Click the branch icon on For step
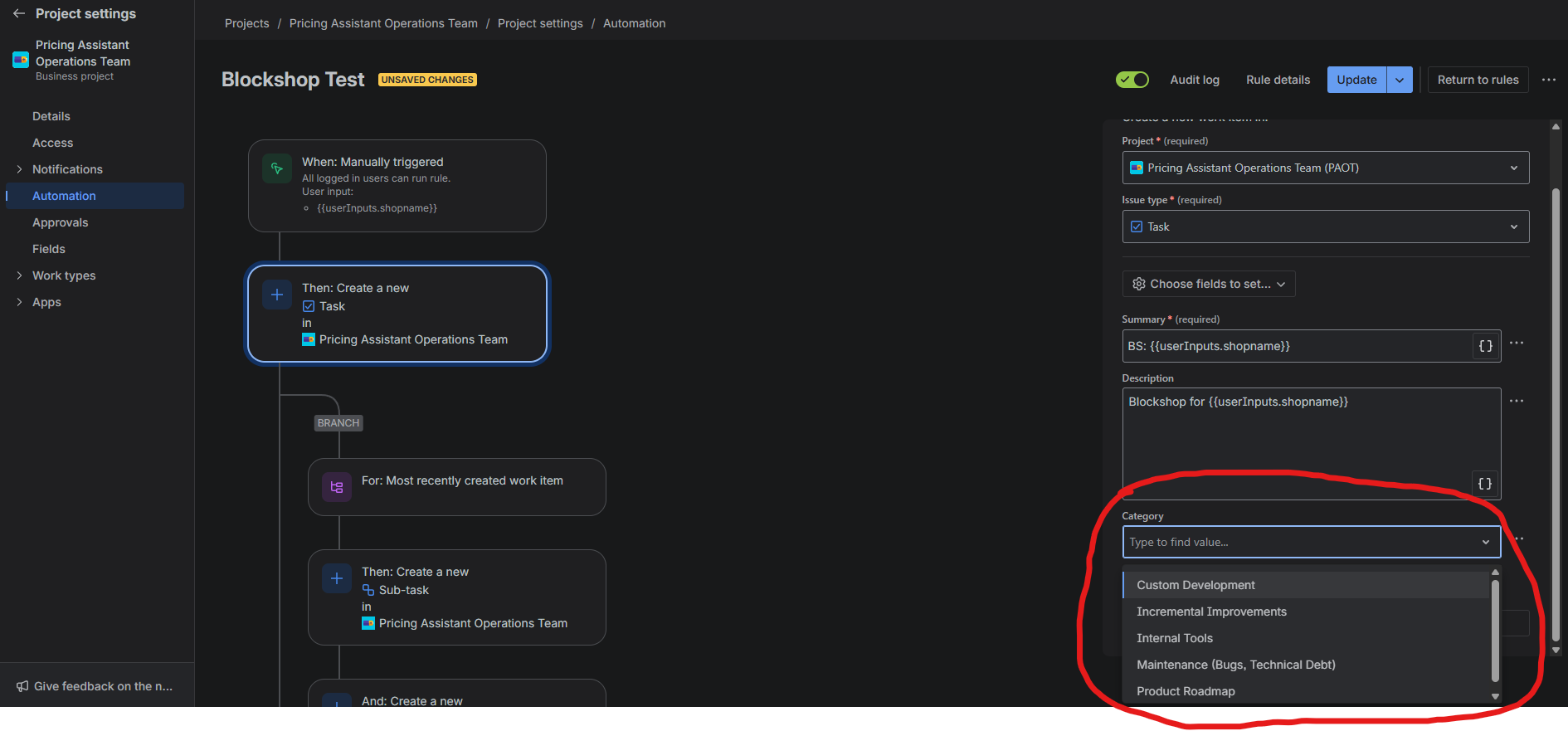The width and height of the screenshot is (1568, 731). 337,487
